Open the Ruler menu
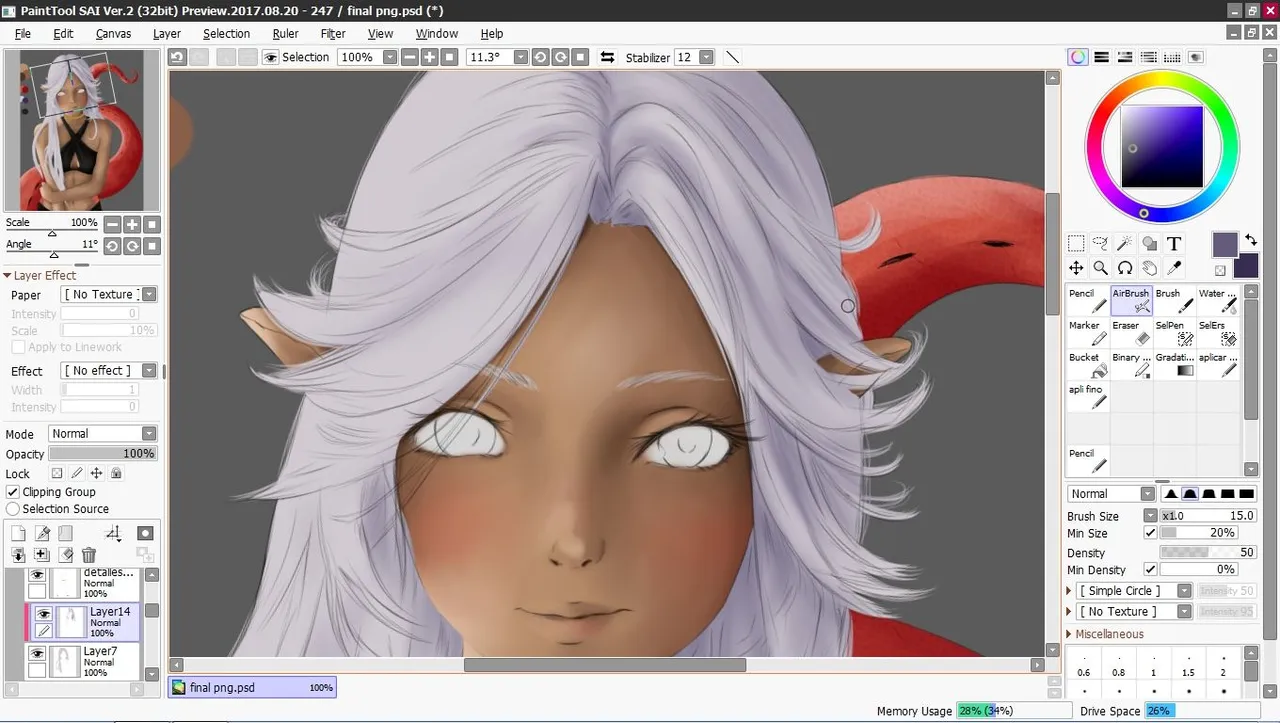1280x723 pixels. tap(285, 33)
